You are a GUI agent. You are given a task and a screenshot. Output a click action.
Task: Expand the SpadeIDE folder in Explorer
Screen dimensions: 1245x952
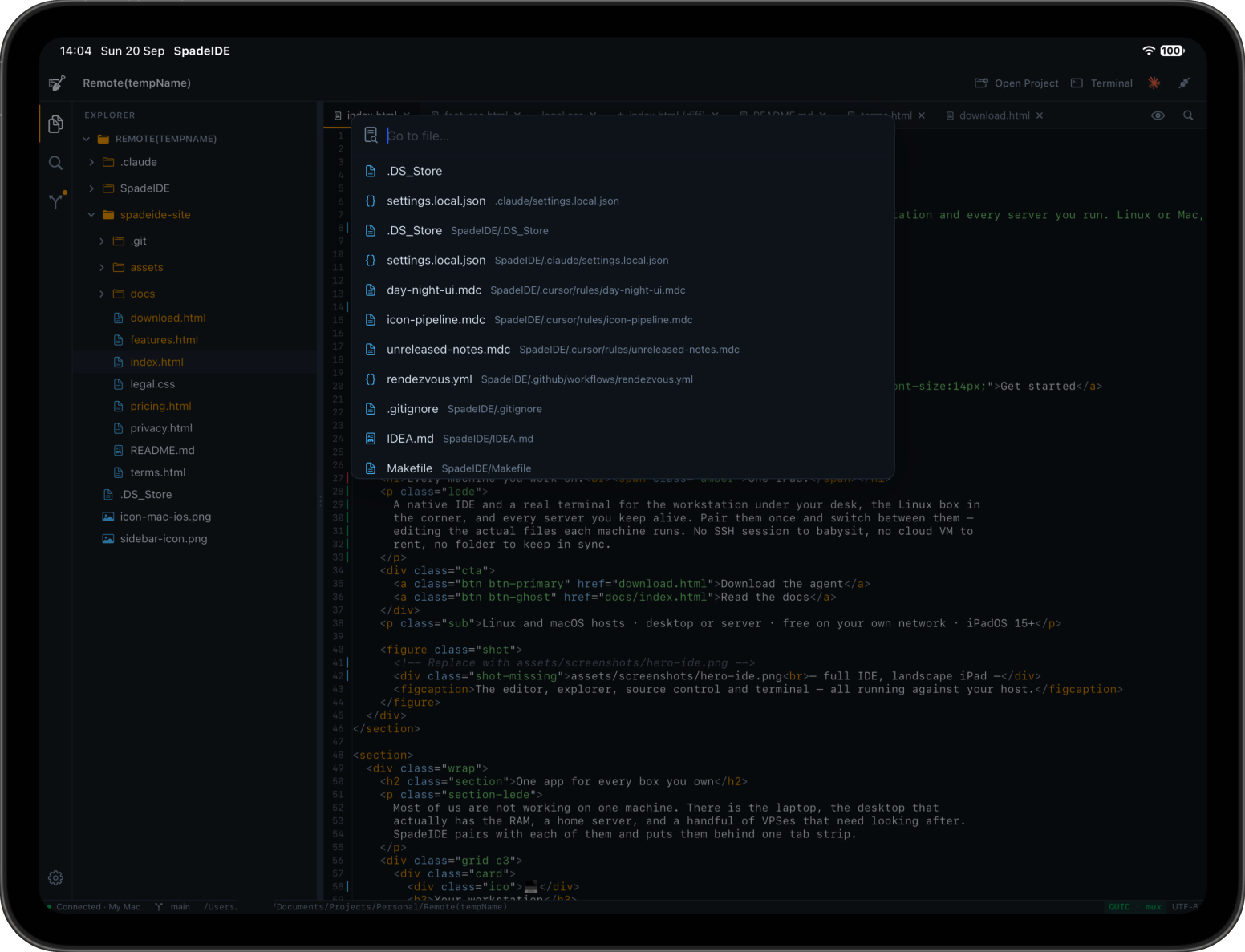click(91, 188)
